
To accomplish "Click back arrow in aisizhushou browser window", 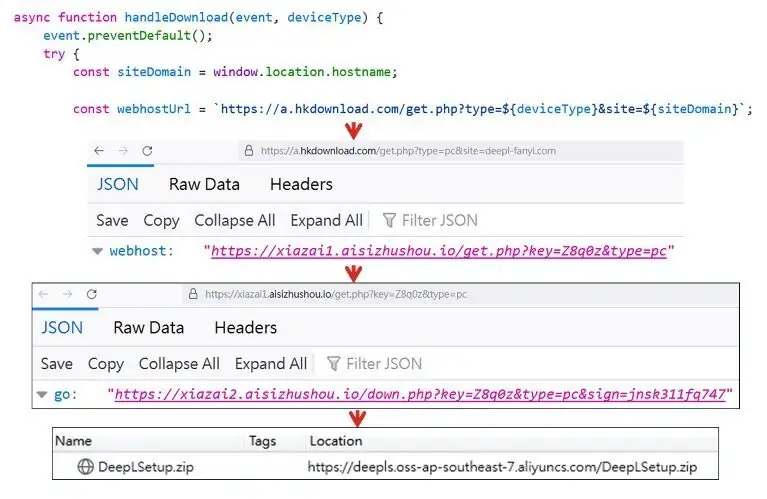I will (x=43, y=294).
